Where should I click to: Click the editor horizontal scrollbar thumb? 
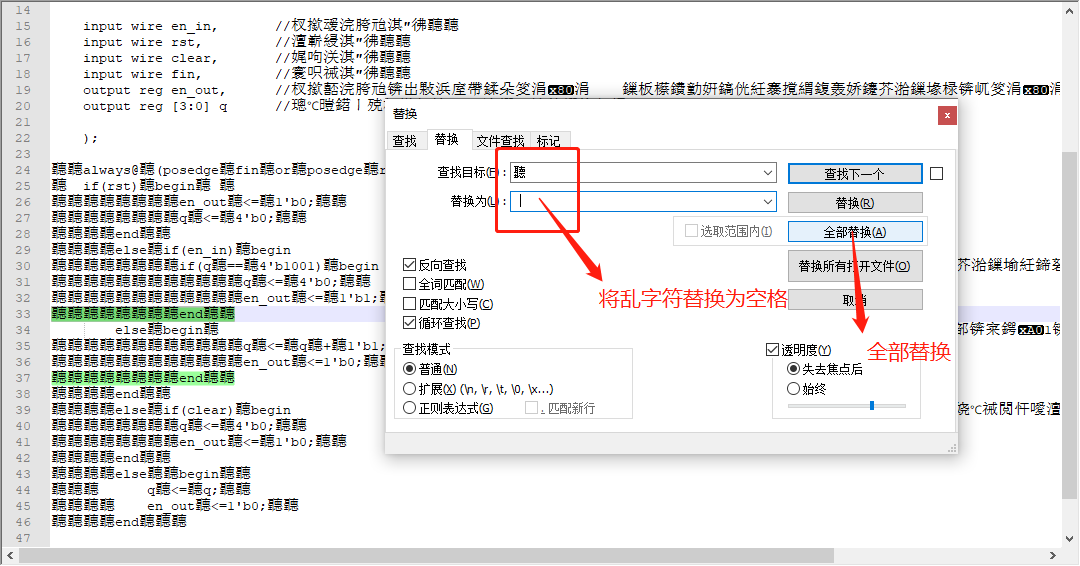pos(425,555)
